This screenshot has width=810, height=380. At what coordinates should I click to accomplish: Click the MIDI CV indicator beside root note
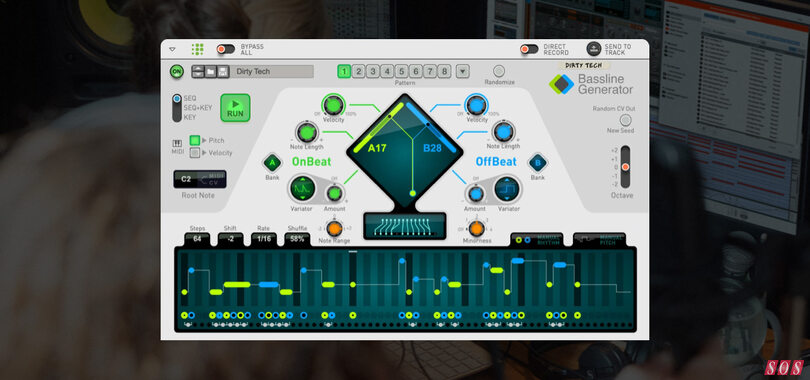(212, 180)
